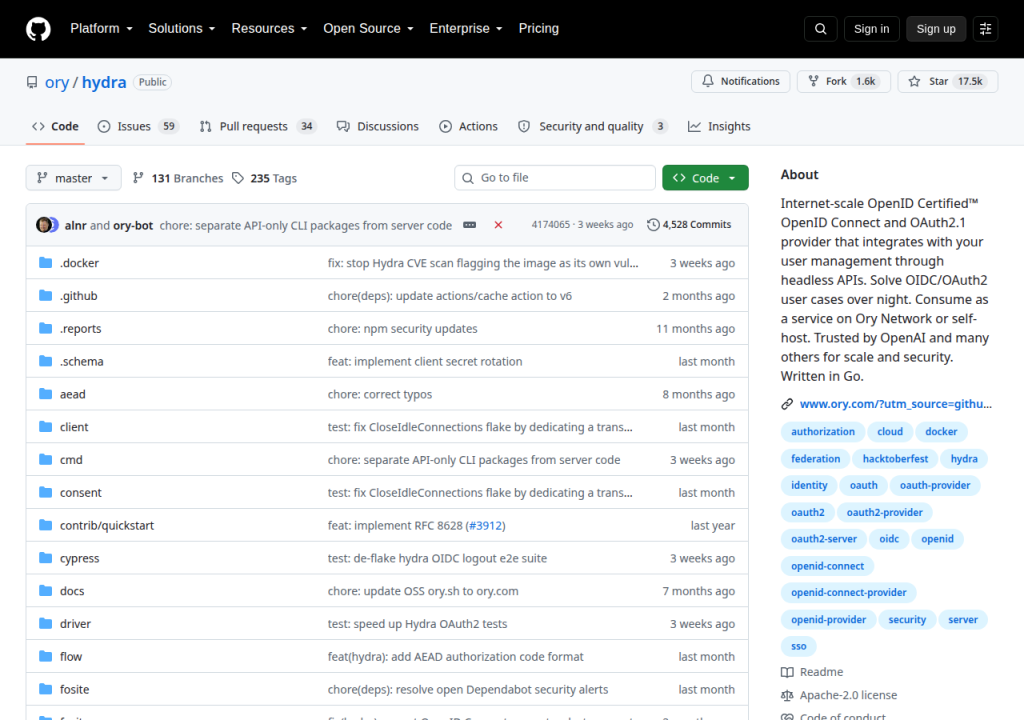Click the driver folder icon

click(x=45, y=623)
